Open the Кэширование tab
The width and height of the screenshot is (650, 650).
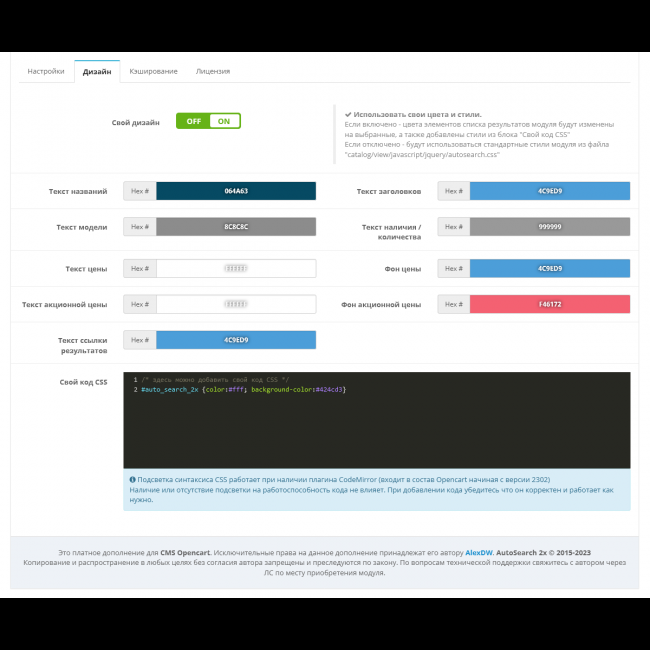pyautogui.click(x=153, y=71)
